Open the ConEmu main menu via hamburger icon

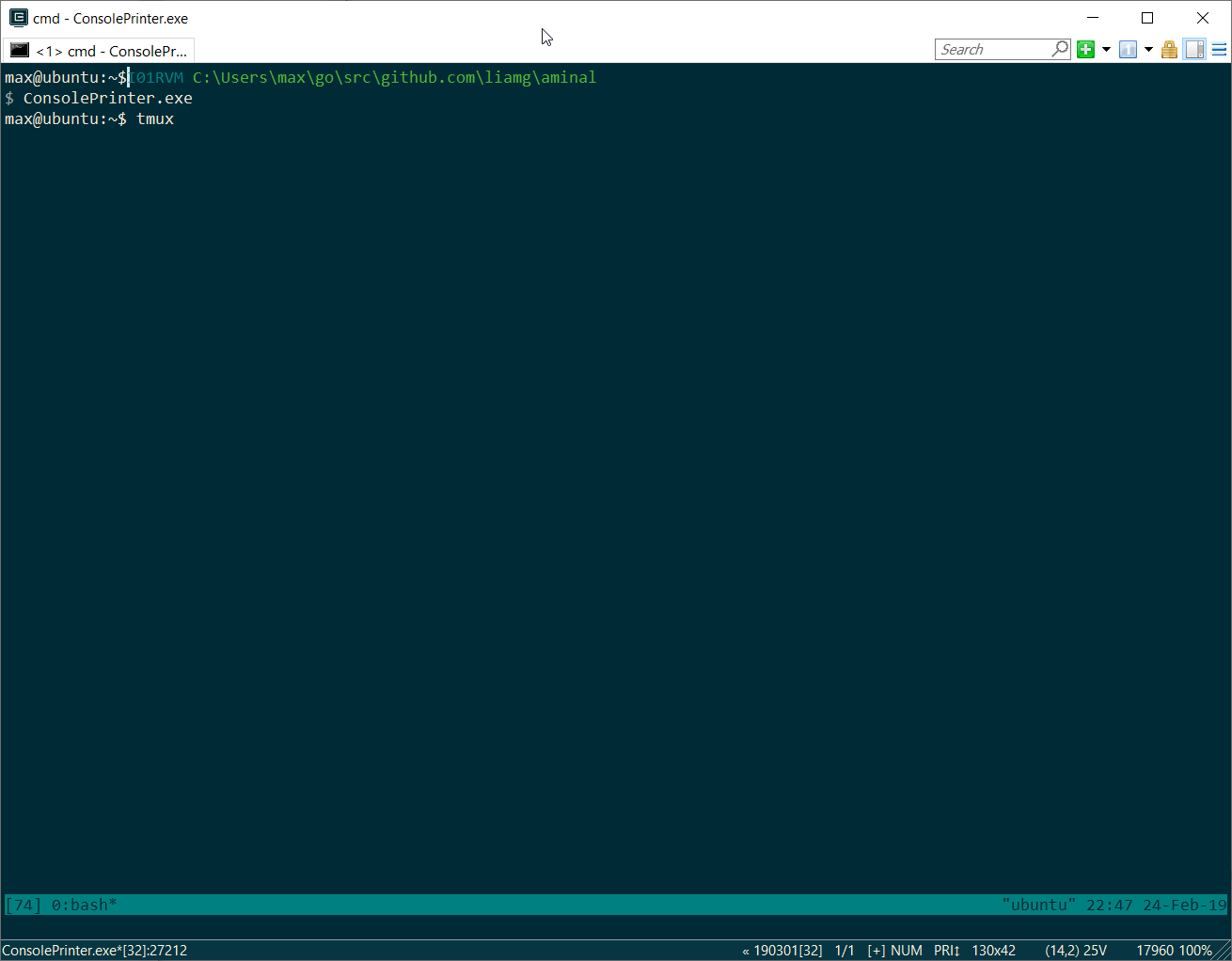[x=1220, y=49]
